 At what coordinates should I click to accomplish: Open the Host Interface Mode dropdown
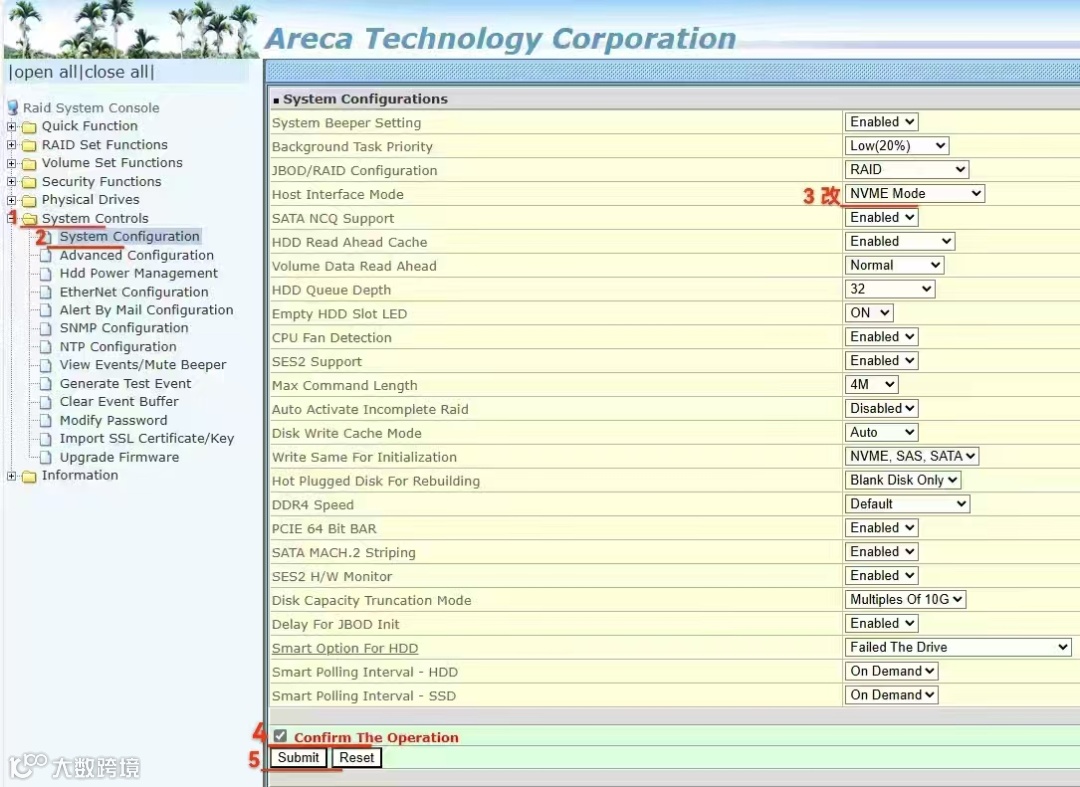(x=915, y=193)
